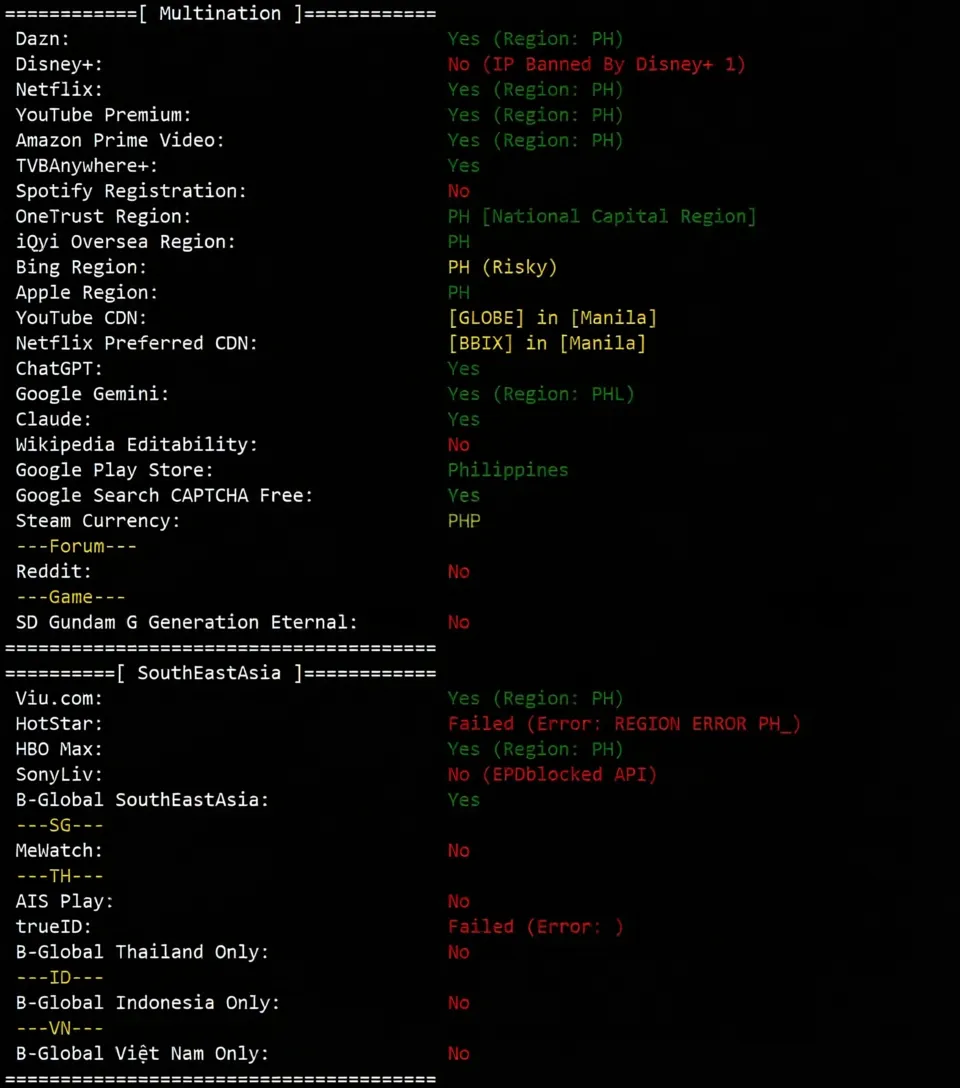Click the Steam Currency PHP value
The width and height of the screenshot is (960, 1088).
[x=464, y=521]
